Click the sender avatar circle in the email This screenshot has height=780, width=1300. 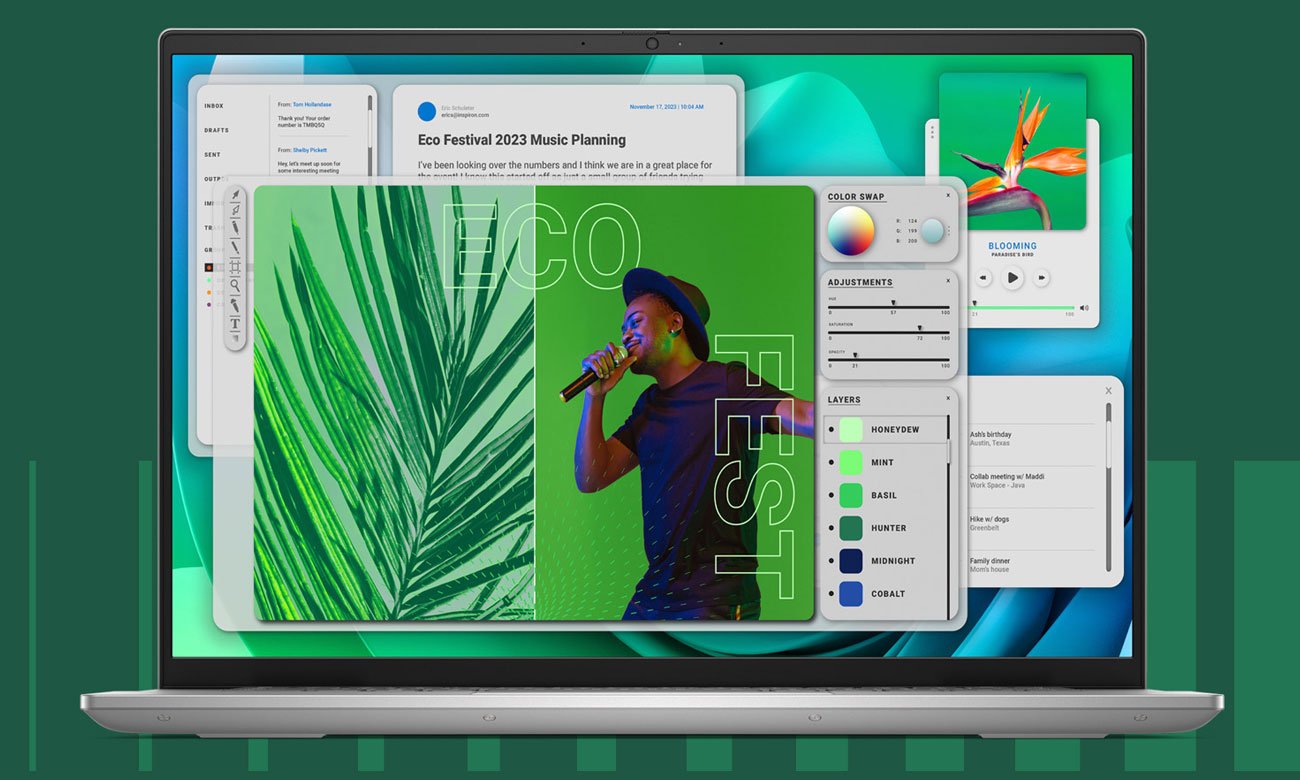(427, 111)
